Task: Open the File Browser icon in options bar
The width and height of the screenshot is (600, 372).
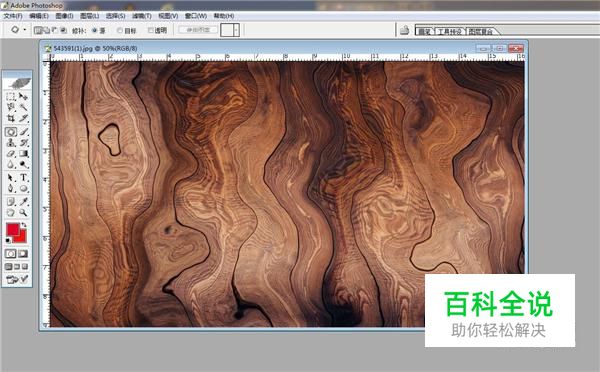Action: click(404, 30)
